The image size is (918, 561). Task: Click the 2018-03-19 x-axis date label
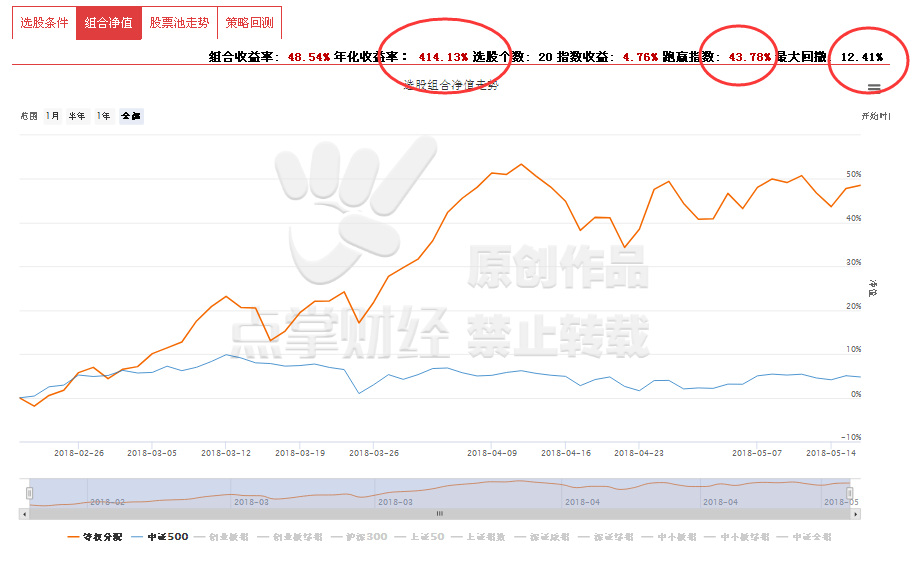point(300,453)
